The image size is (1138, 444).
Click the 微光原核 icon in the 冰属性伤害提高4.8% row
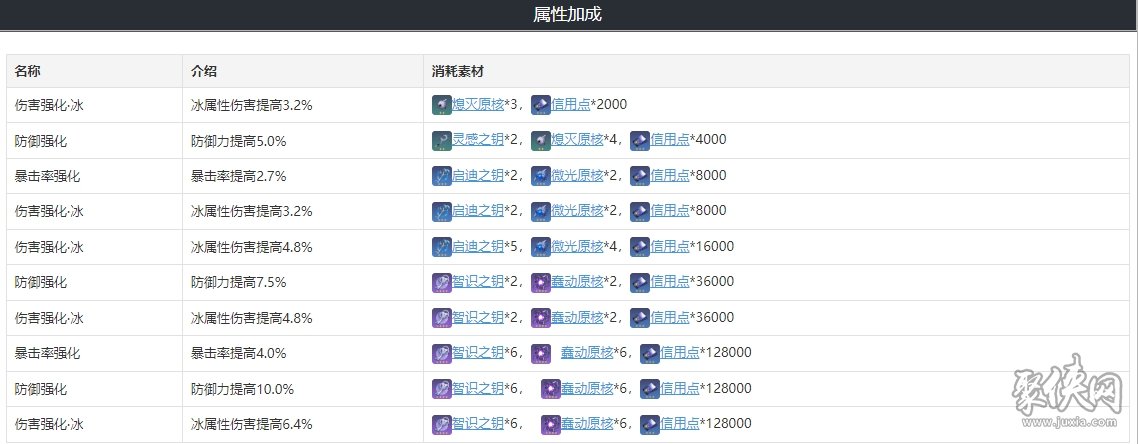click(541, 247)
